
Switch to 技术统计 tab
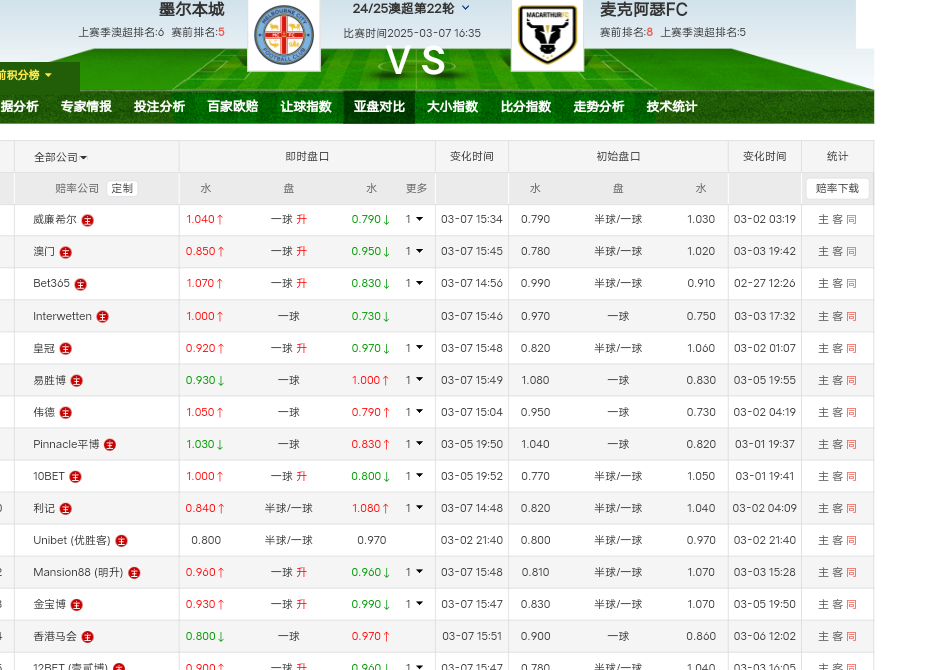(x=672, y=107)
